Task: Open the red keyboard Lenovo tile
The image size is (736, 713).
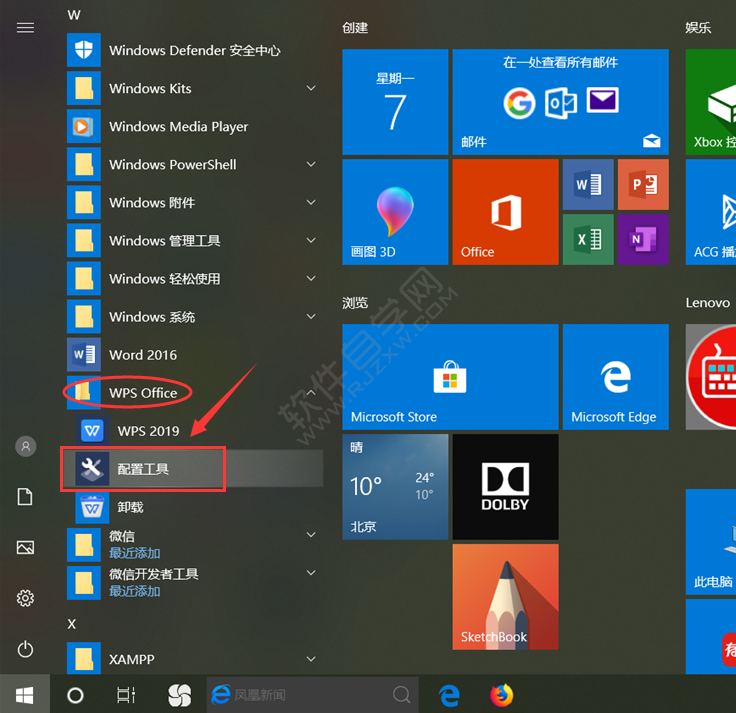Action: click(x=711, y=376)
